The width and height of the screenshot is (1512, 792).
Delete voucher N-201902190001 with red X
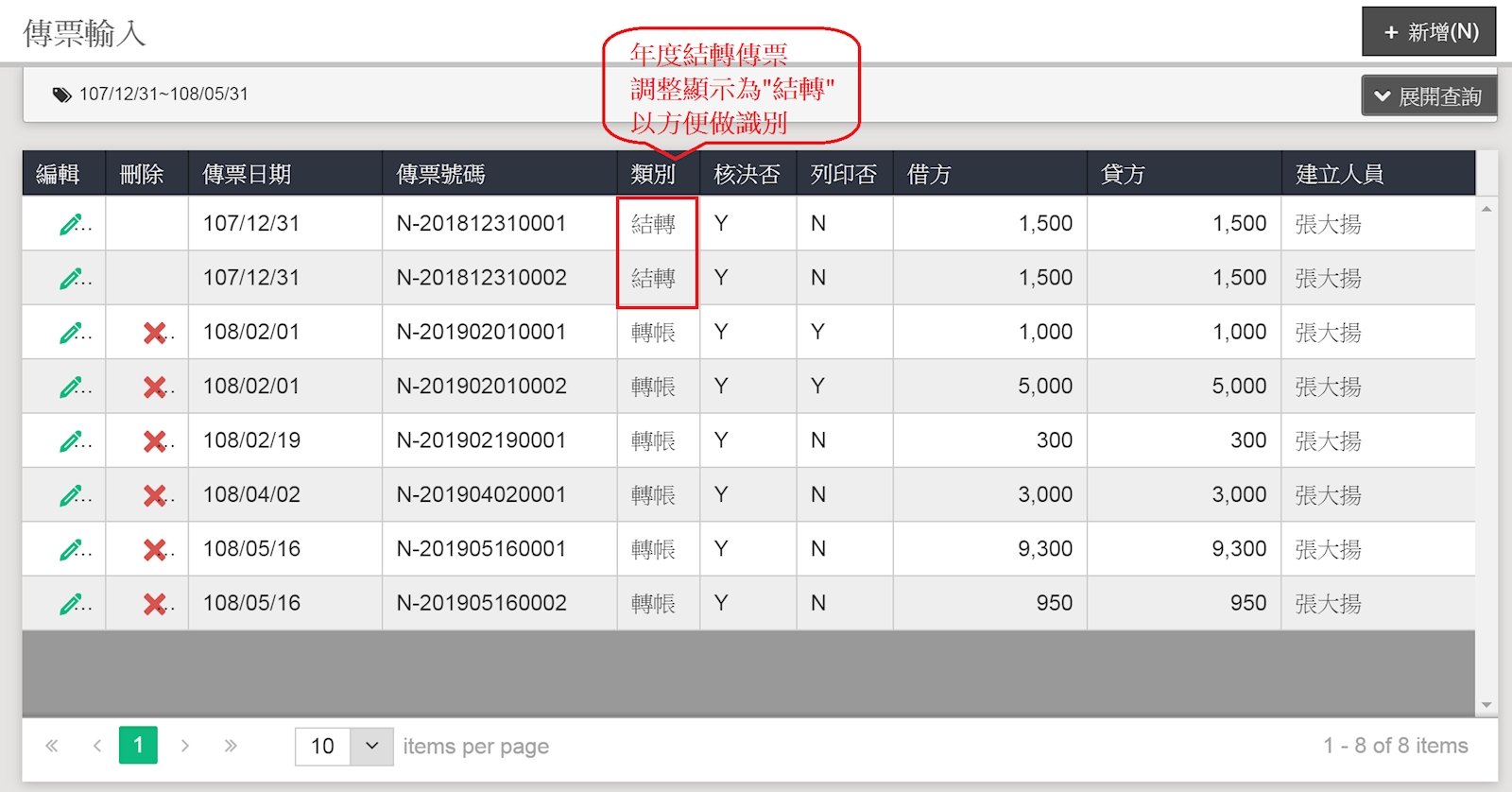point(154,441)
